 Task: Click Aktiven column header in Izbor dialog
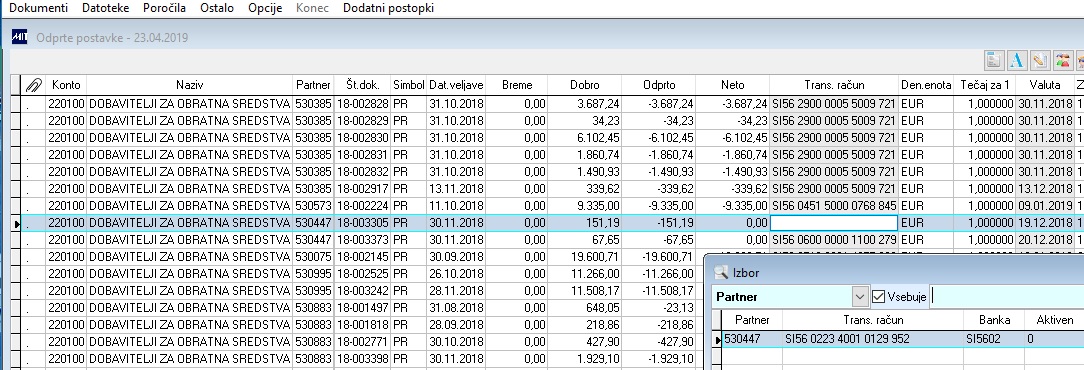pos(1054,320)
